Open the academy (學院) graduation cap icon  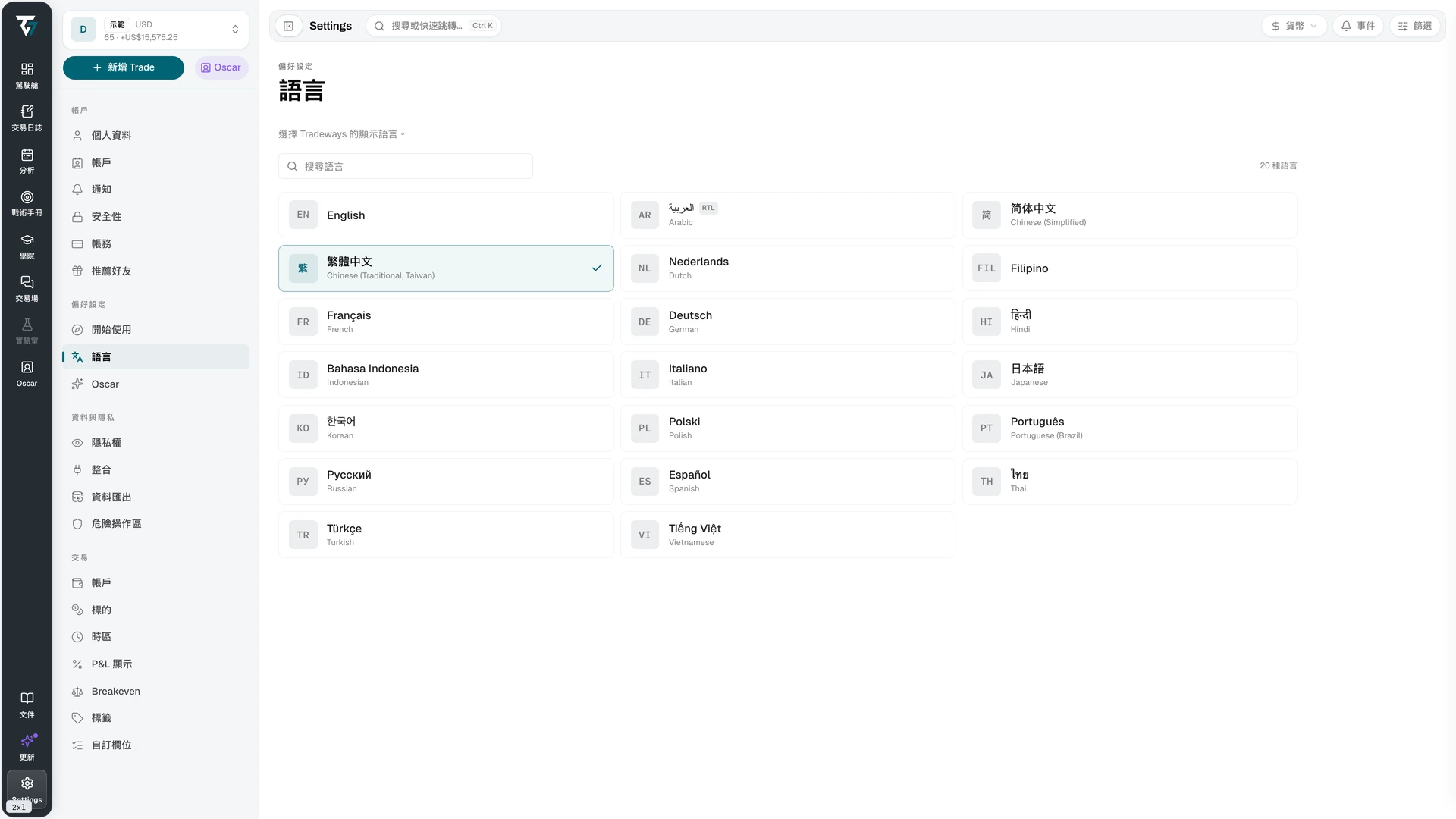[x=27, y=240]
